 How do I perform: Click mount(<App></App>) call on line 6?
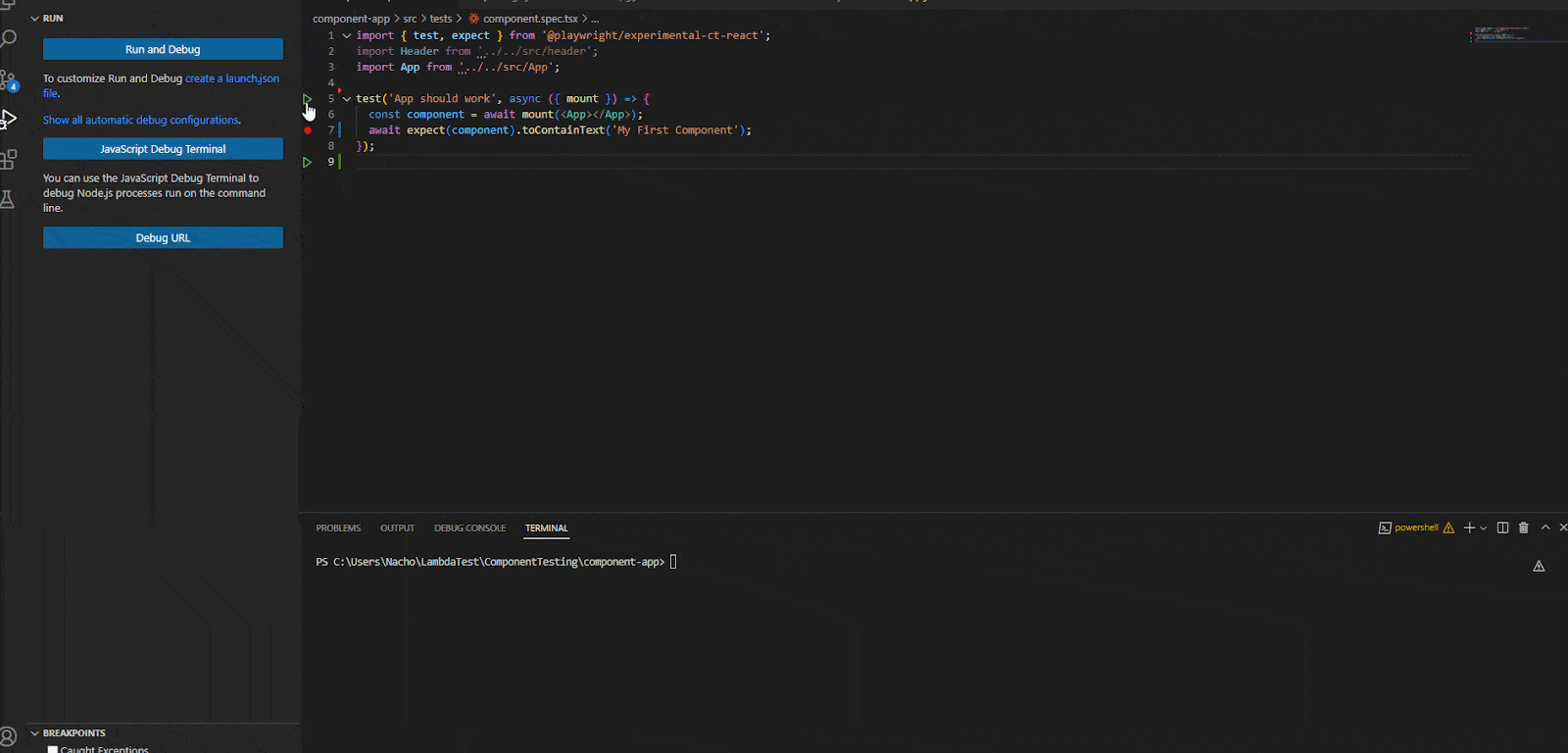click(579, 115)
